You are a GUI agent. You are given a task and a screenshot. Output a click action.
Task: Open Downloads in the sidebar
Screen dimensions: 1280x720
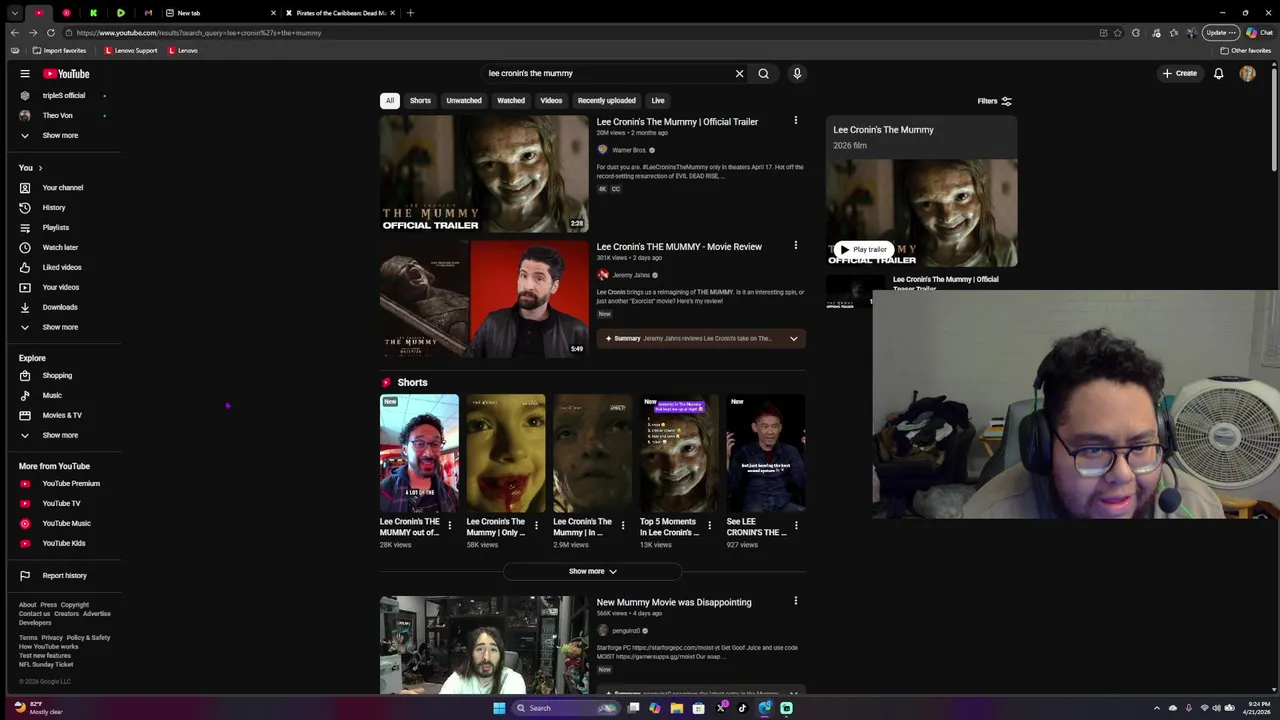pos(60,307)
